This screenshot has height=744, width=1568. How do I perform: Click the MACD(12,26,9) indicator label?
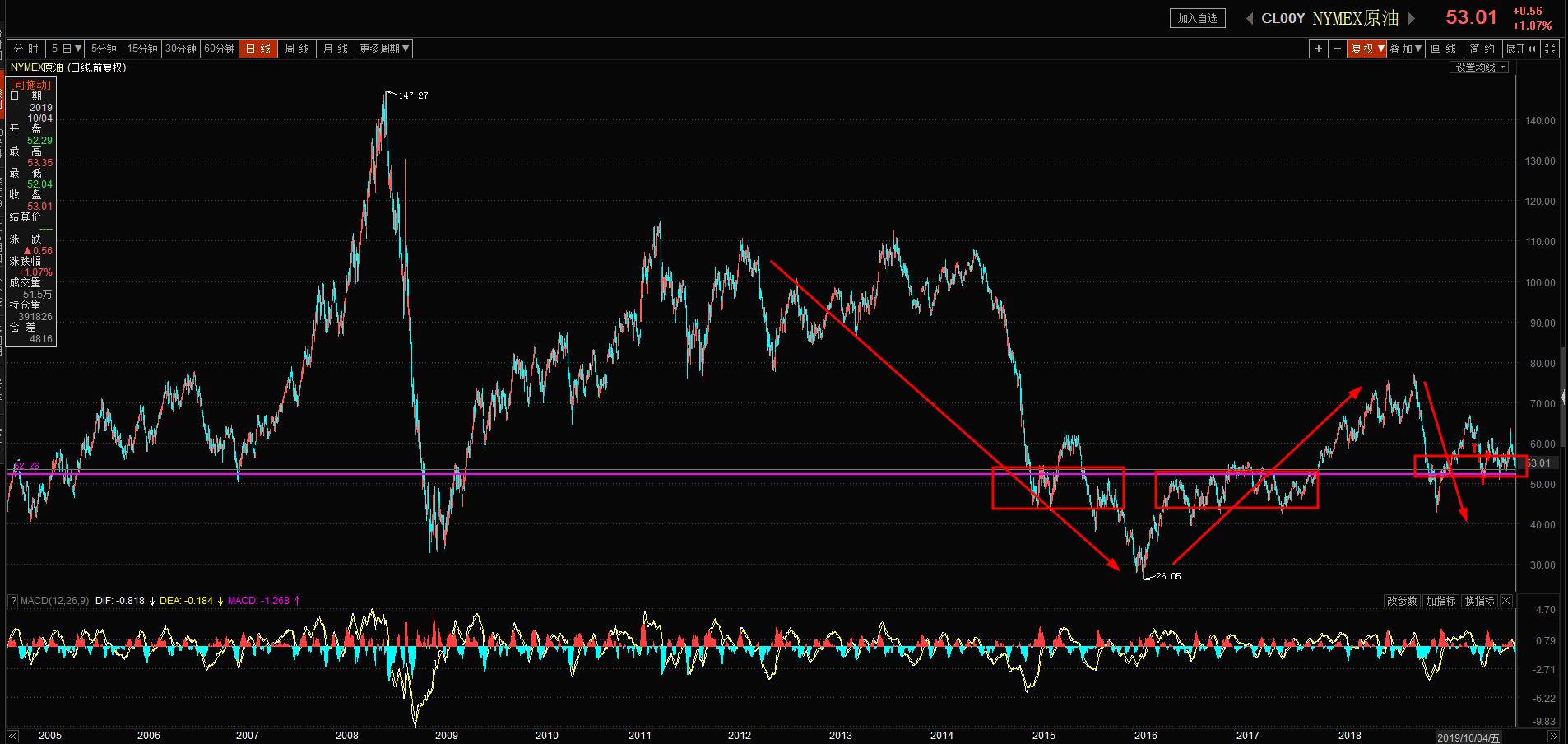click(54, 601)
